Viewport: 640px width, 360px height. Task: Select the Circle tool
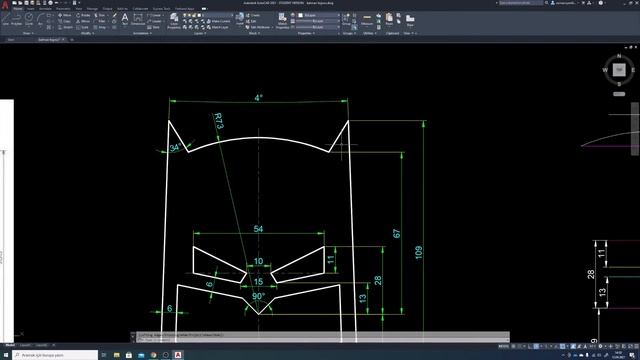click(29, 19)
